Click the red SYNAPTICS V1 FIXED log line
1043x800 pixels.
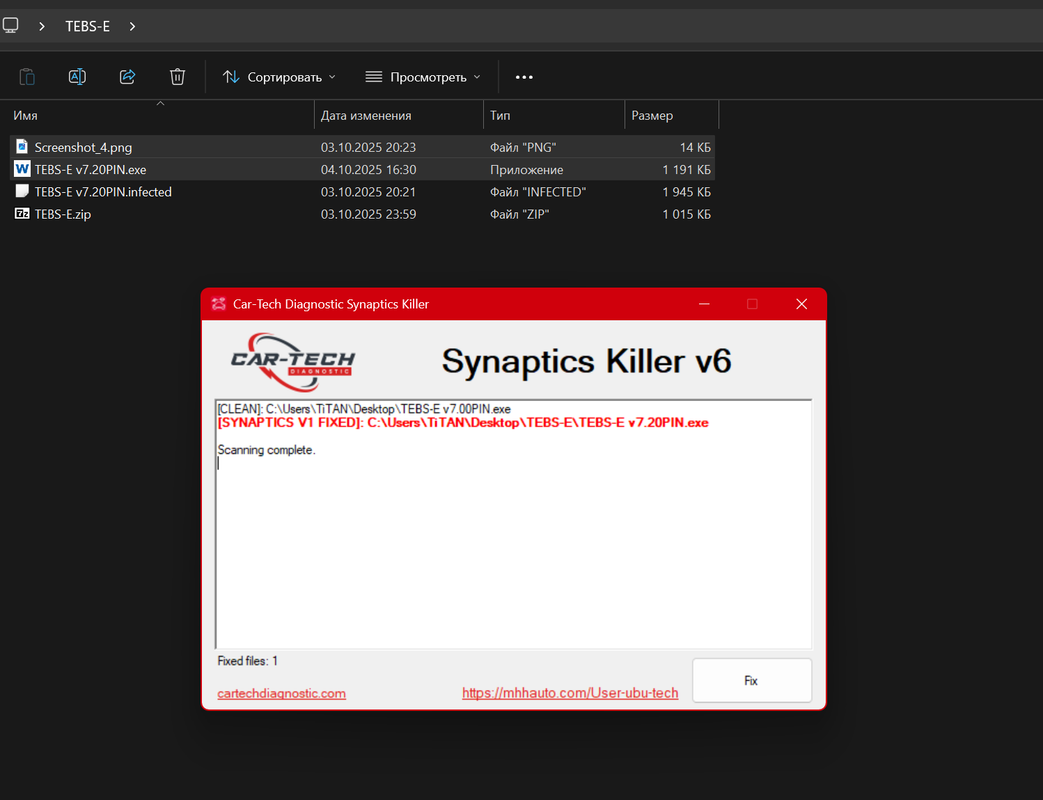tap(463, 423)
